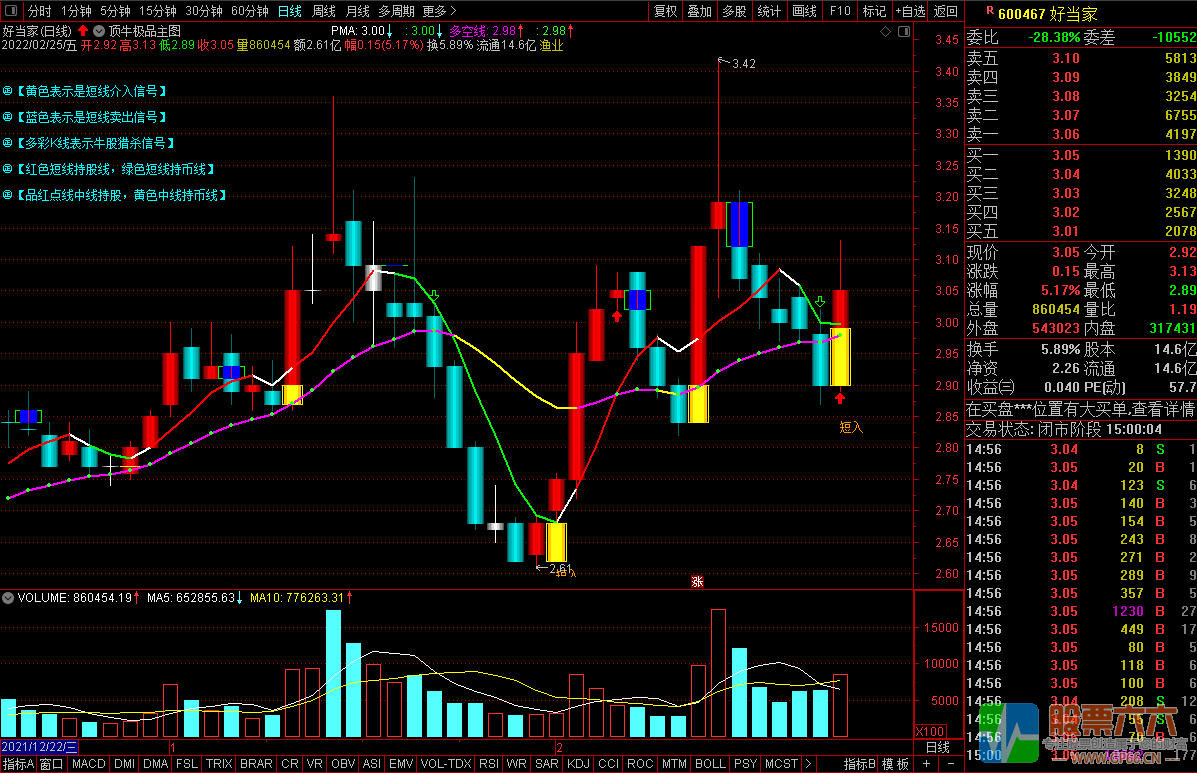Click the red 涨 marker below the chart
The width and height of the screenshot is (1197, 773).
click(x=698, y=581)
